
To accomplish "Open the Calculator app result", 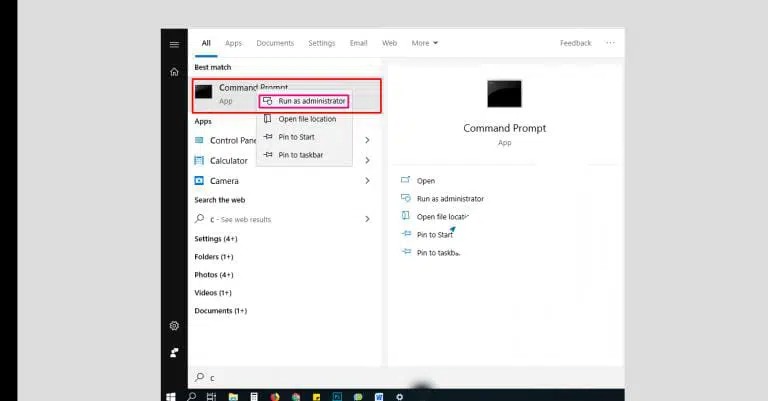I will 221,161.
